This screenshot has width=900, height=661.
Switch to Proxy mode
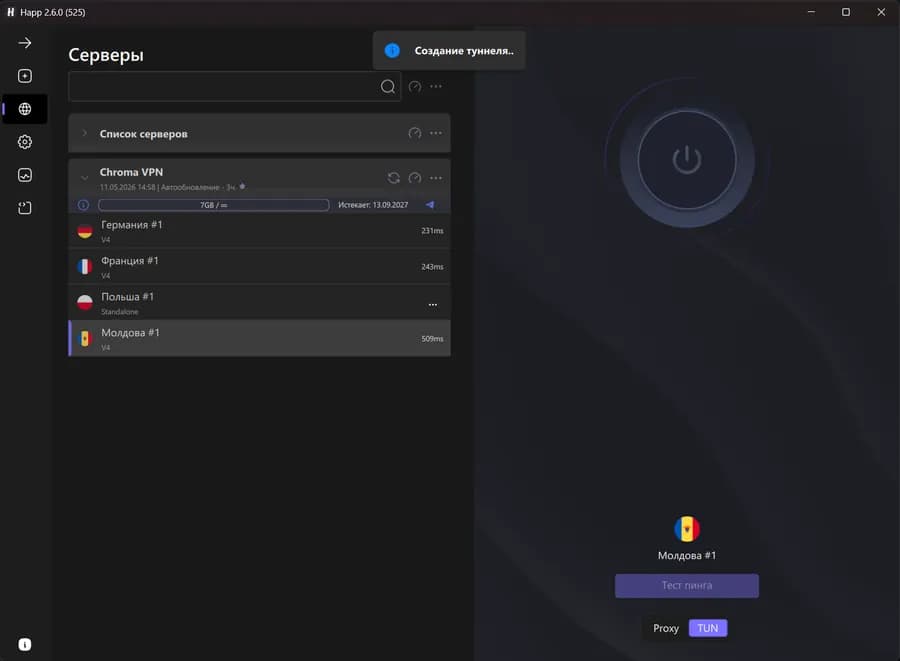666,628
